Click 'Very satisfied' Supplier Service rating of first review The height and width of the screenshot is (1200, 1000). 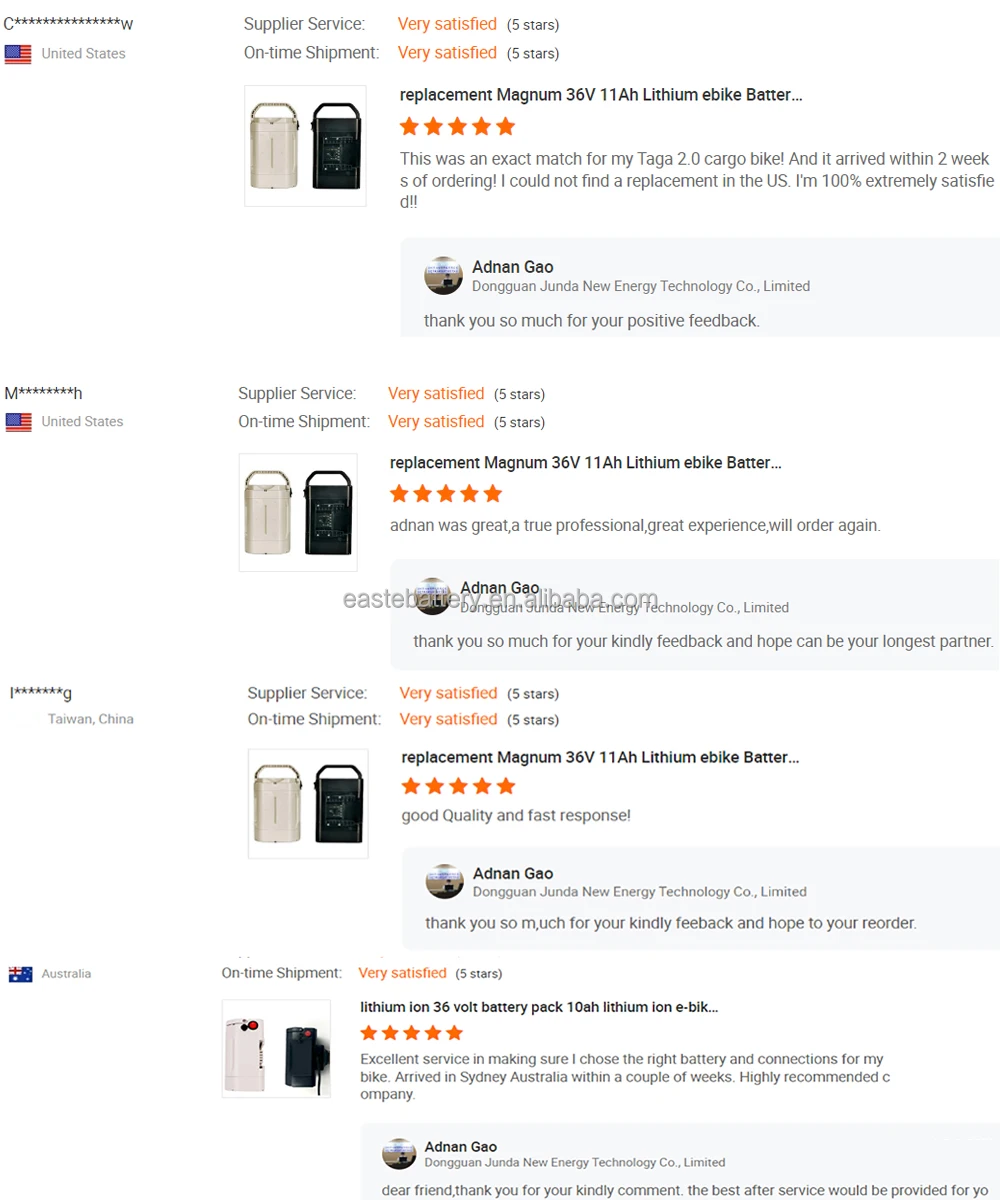pos(447,24)
